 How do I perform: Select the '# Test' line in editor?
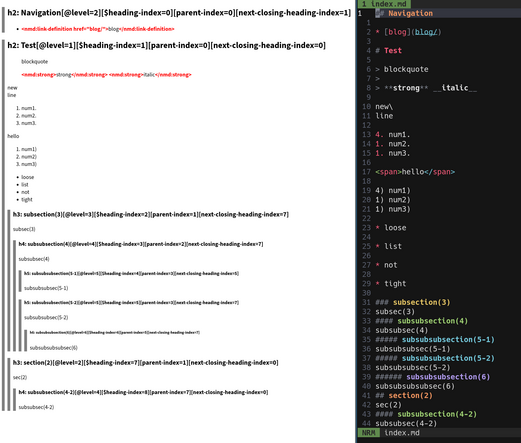388,51
